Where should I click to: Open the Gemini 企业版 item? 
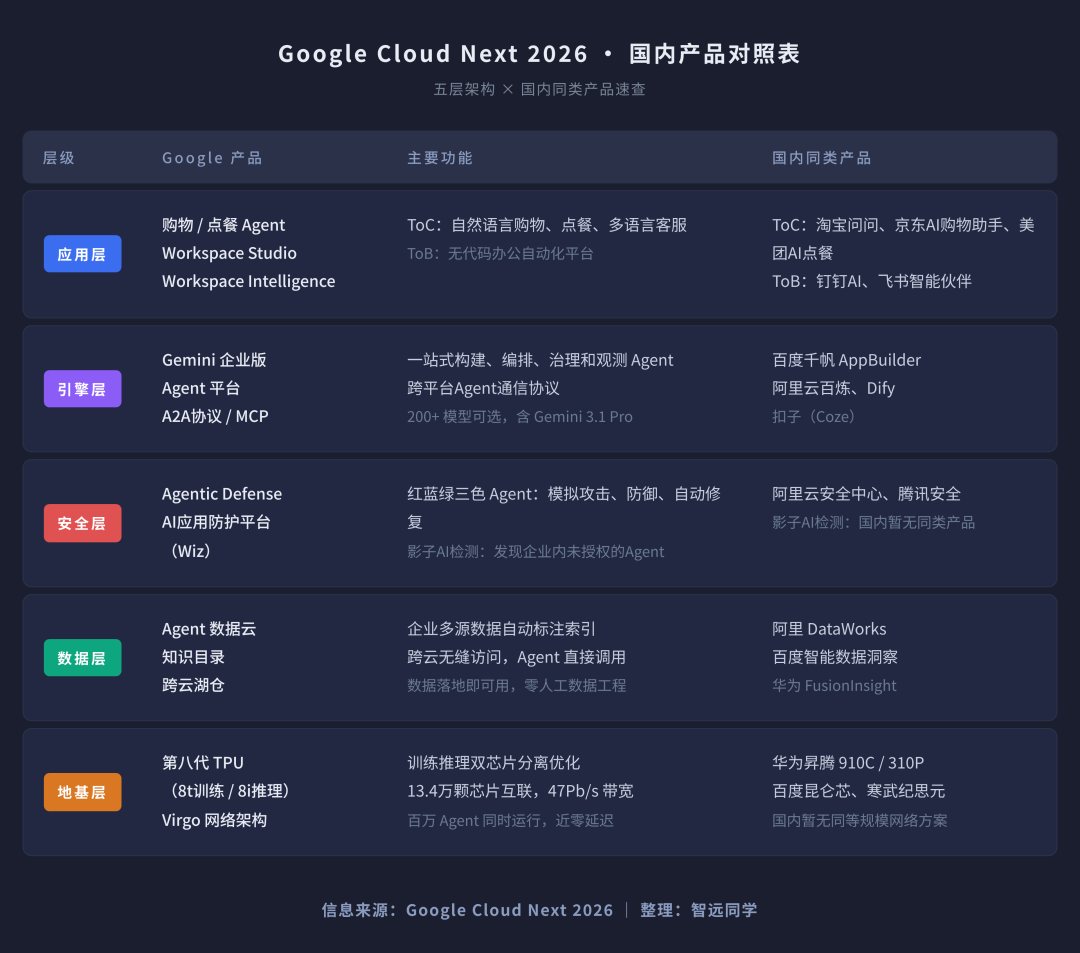click(214, 360)
